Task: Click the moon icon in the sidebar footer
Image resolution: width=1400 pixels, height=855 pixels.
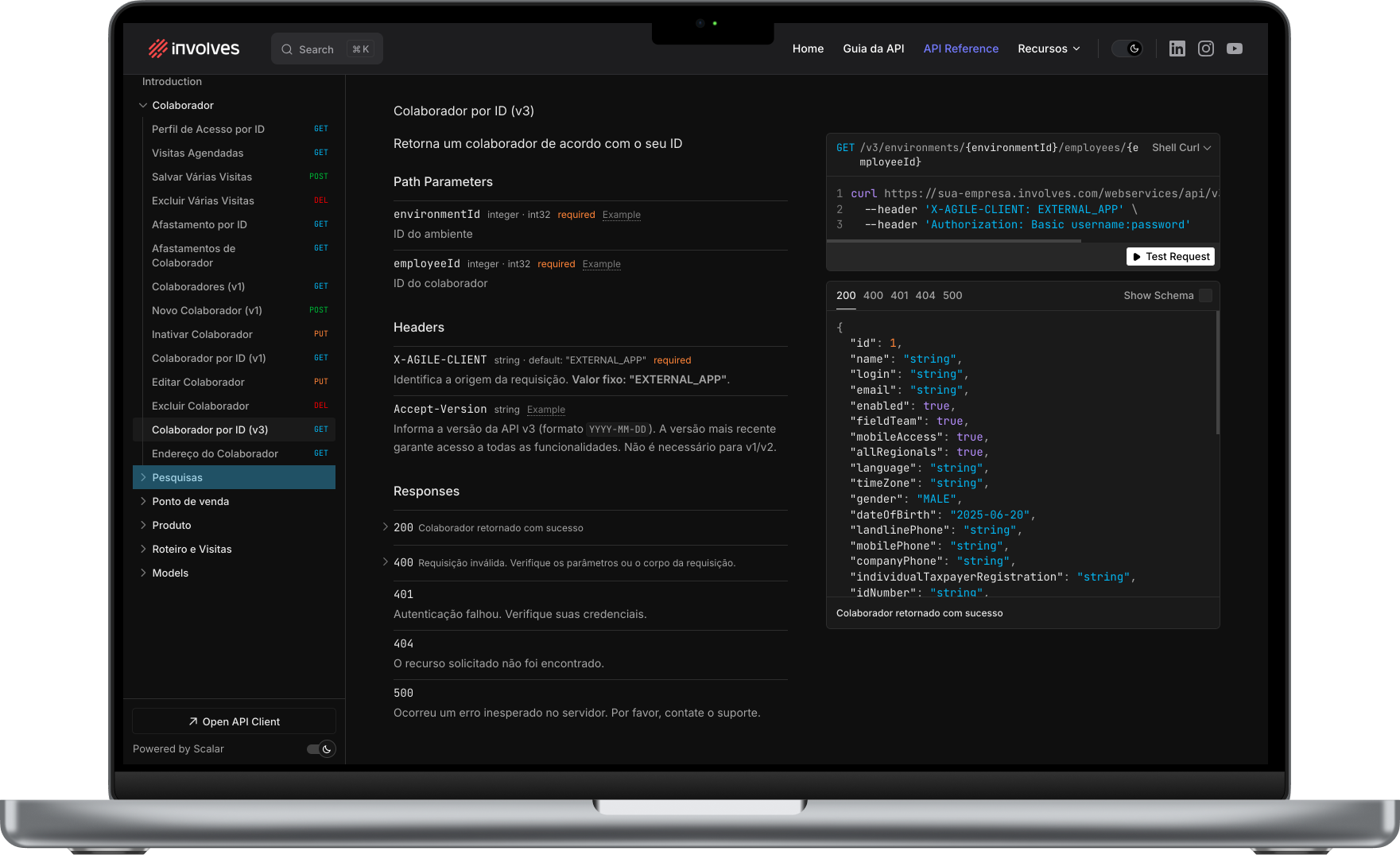Action: click(327, 748)
